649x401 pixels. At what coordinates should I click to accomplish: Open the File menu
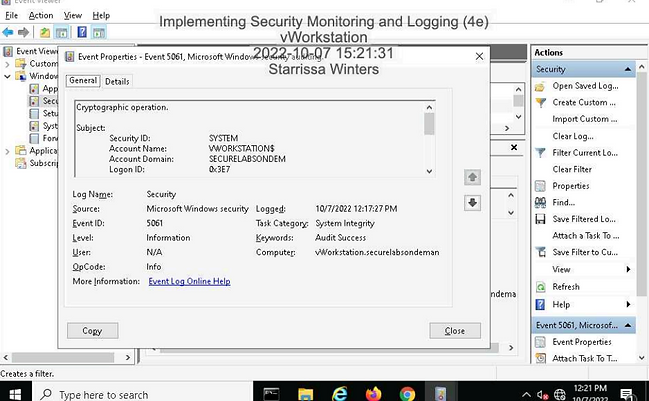coord(12,16)
